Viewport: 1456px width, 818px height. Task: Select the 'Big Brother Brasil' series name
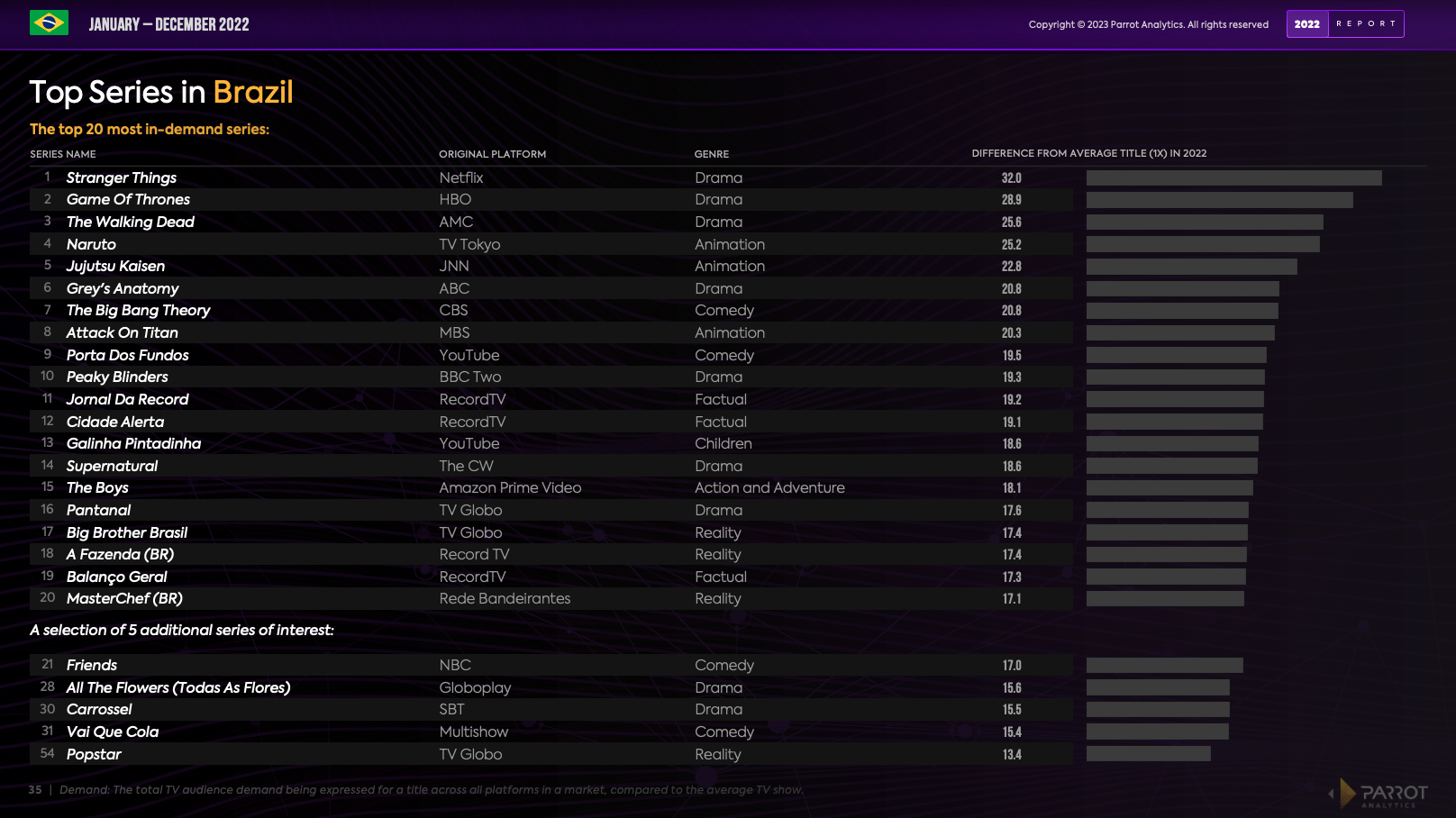tap(127, 532)
